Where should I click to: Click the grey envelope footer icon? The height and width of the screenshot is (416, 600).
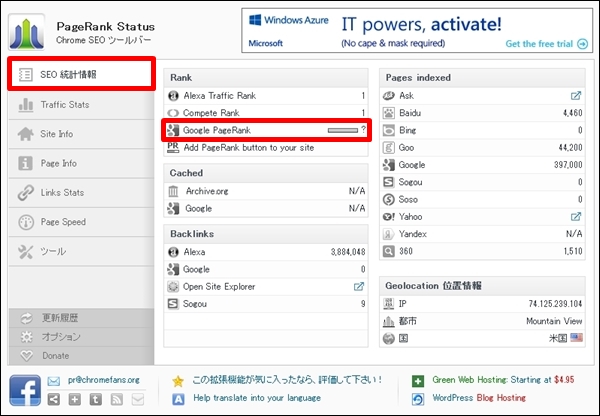pos(138,400)
